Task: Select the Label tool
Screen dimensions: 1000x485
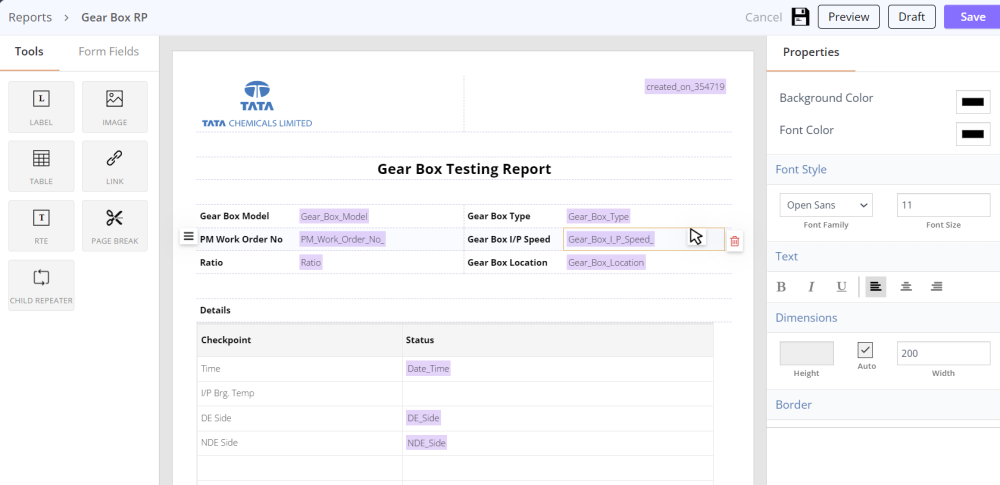Action: point(41,107)
